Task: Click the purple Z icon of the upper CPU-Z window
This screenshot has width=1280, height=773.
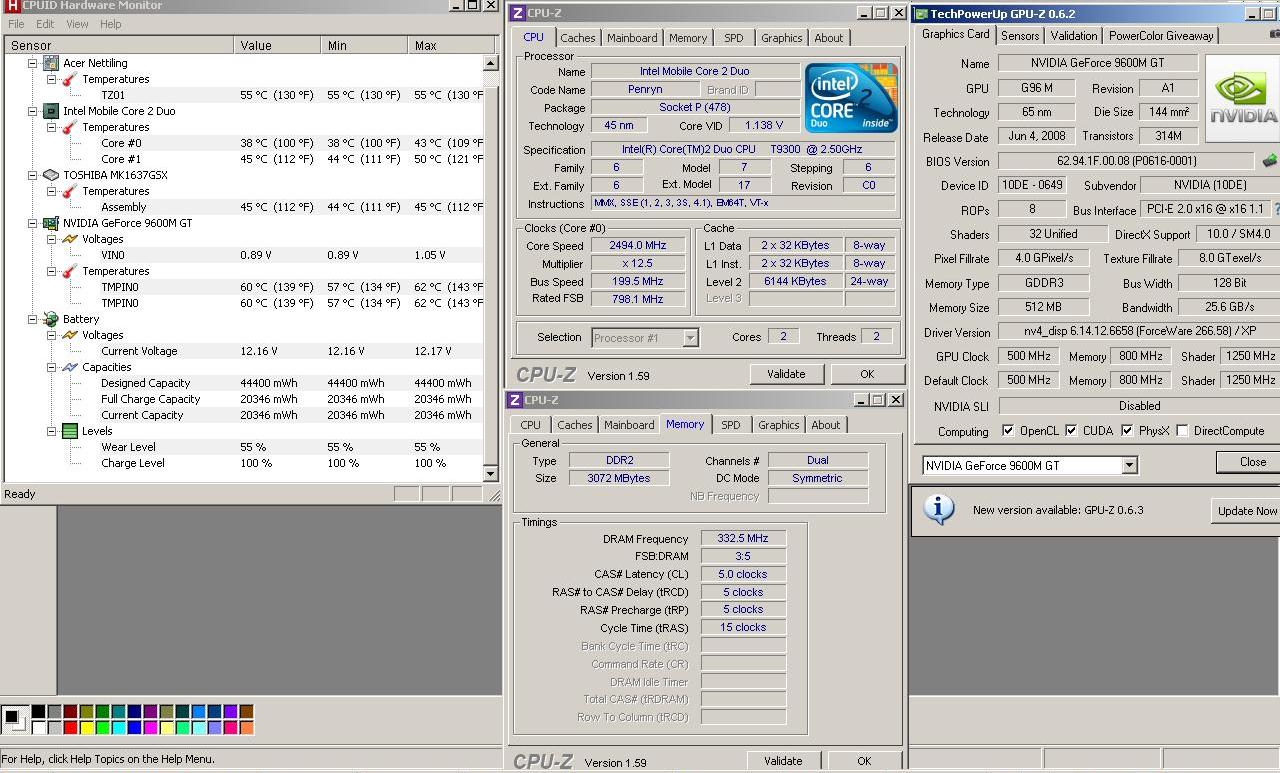Action: (516, 13)
